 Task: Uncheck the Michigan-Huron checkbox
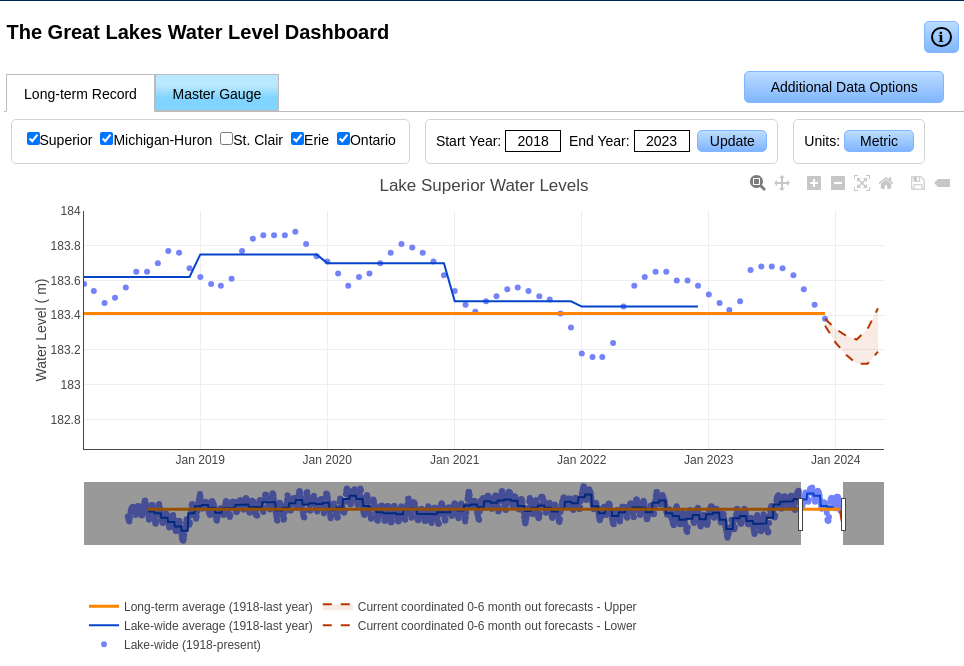click(106, 138)
